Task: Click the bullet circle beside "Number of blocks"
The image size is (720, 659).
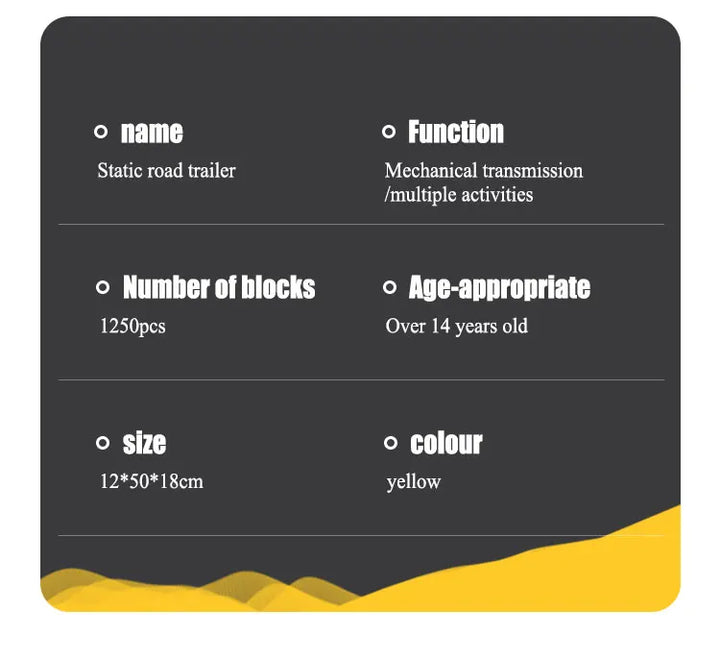Action: (x=102, y=288)
